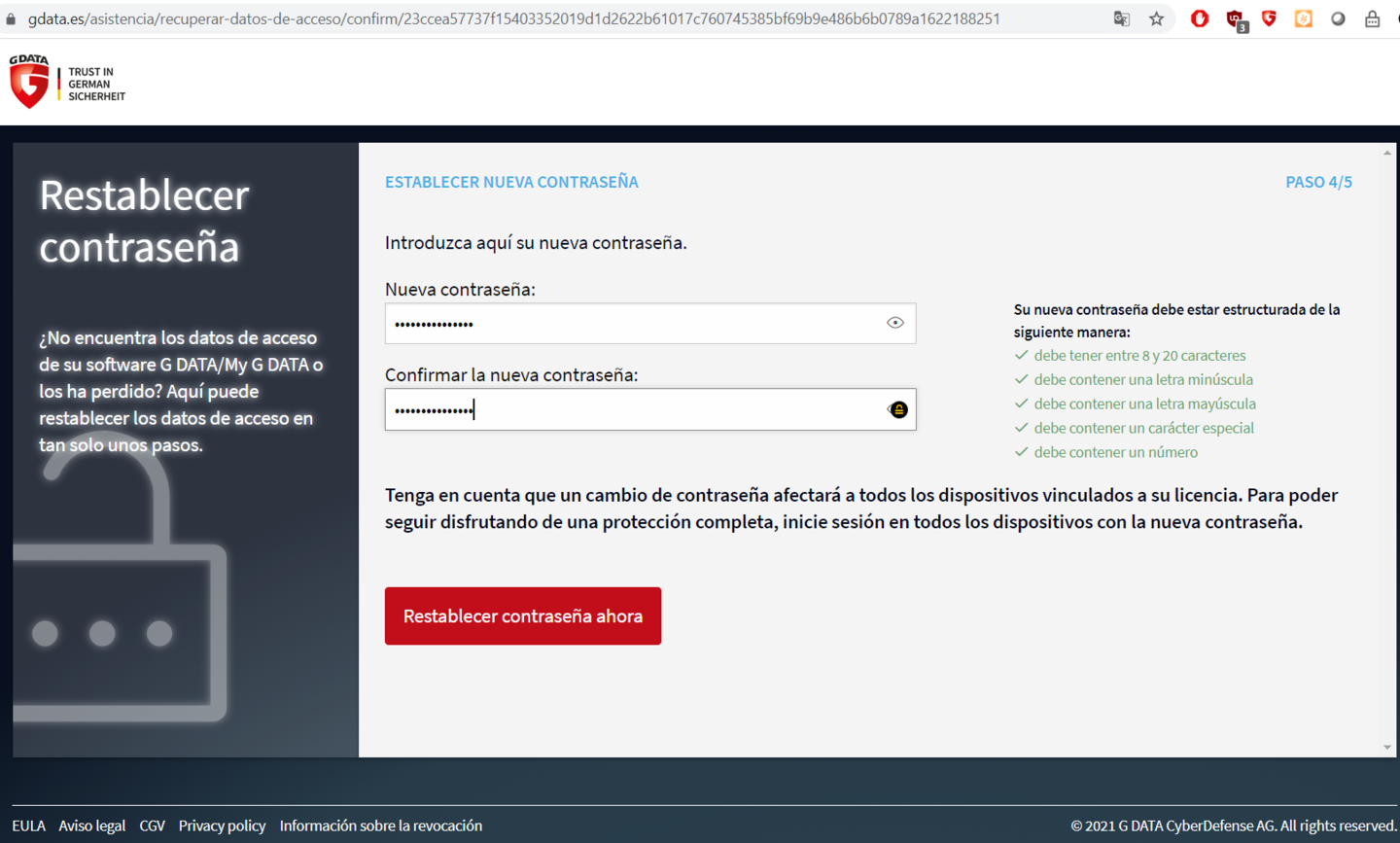The image size is (1400, 843).
Task: Focus the Confirmar la nueva contraseña field
Action: click(632, 409)
